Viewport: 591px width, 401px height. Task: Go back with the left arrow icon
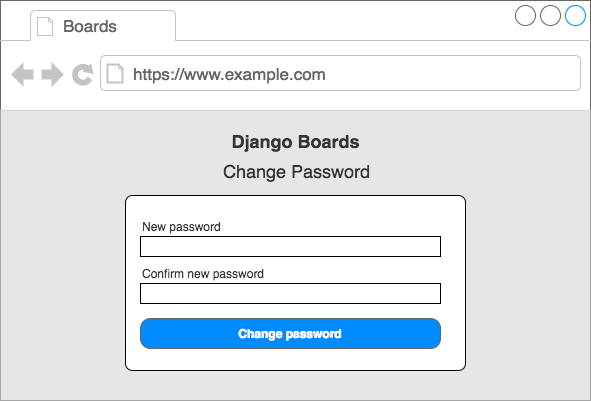[x=23, y=75]
